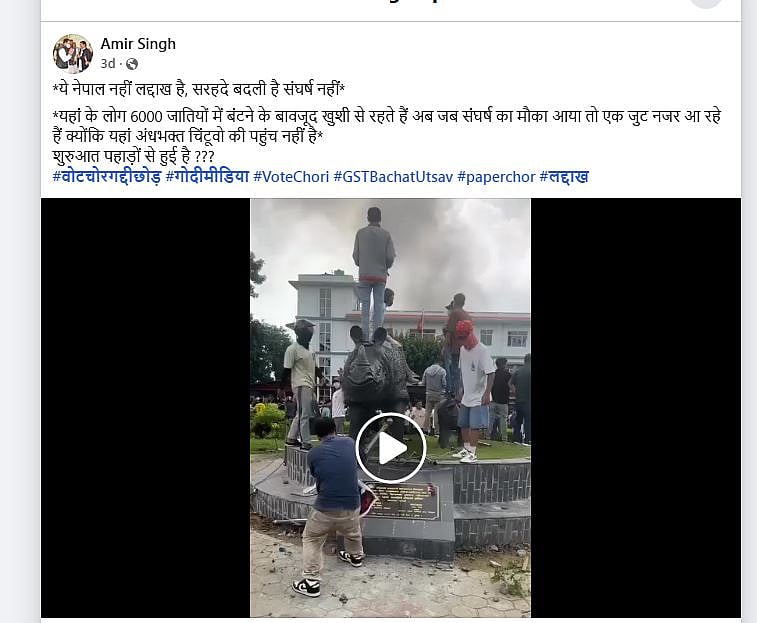Image resolution: width=757 pixels, height=623 pixels.
Task: Open the #GSTBachatUtsav hashtag
Action: [393, 177]
